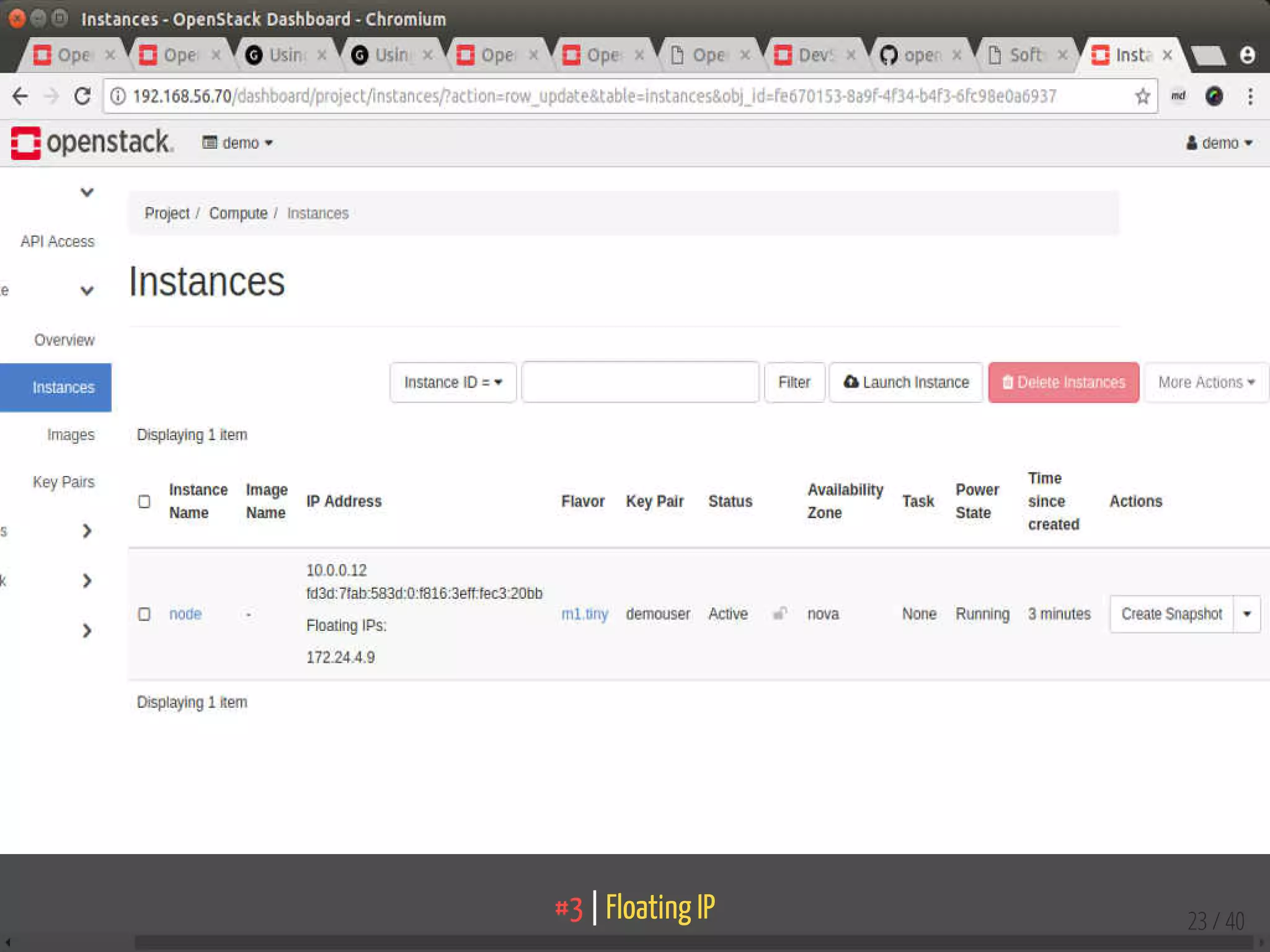This screenshot has height=952, width=1270.
Task: Bookmark page with star icon
Action: pos(1142,96)
